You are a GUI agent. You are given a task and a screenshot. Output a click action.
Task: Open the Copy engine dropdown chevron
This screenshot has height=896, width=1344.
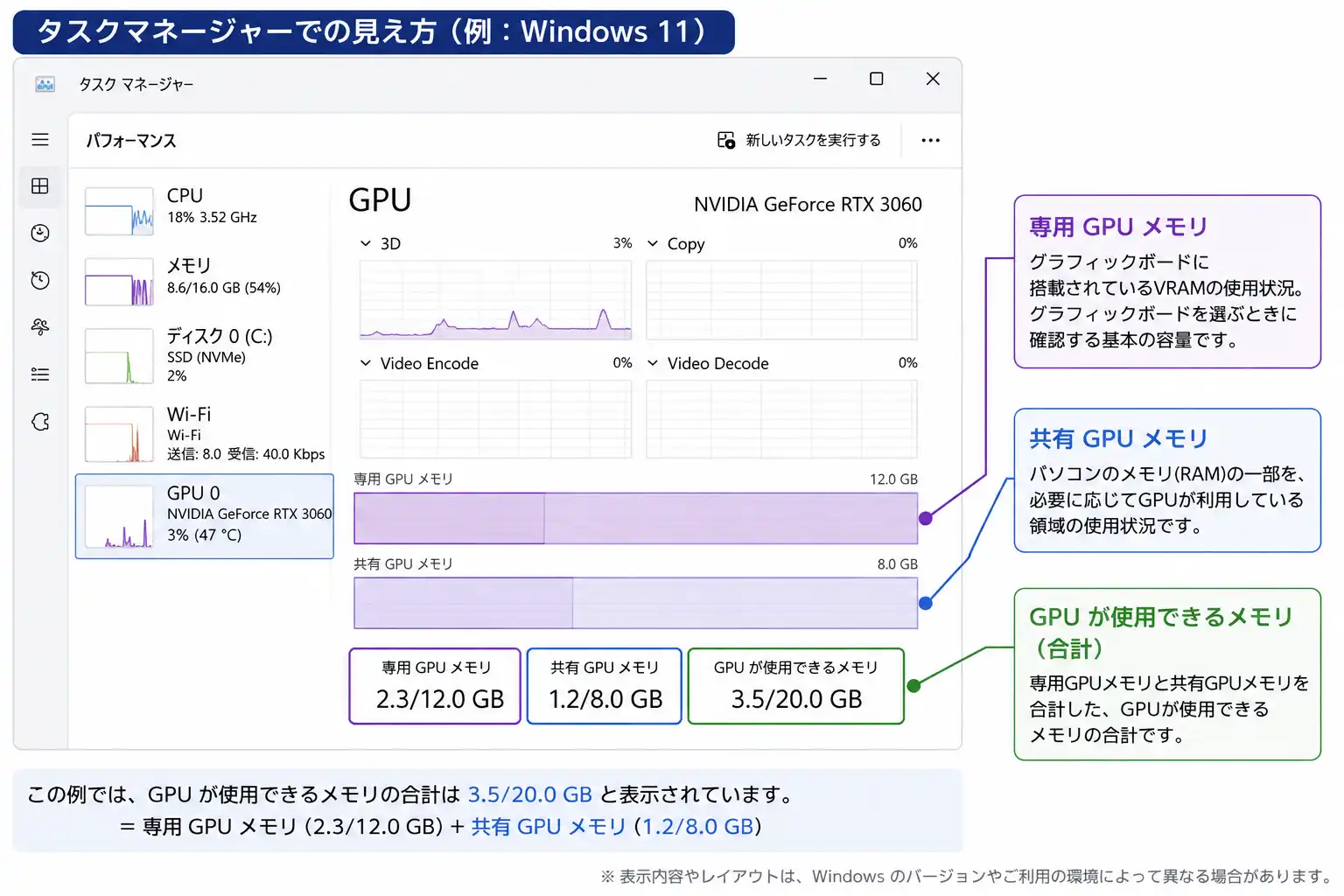tap(653, 243)
